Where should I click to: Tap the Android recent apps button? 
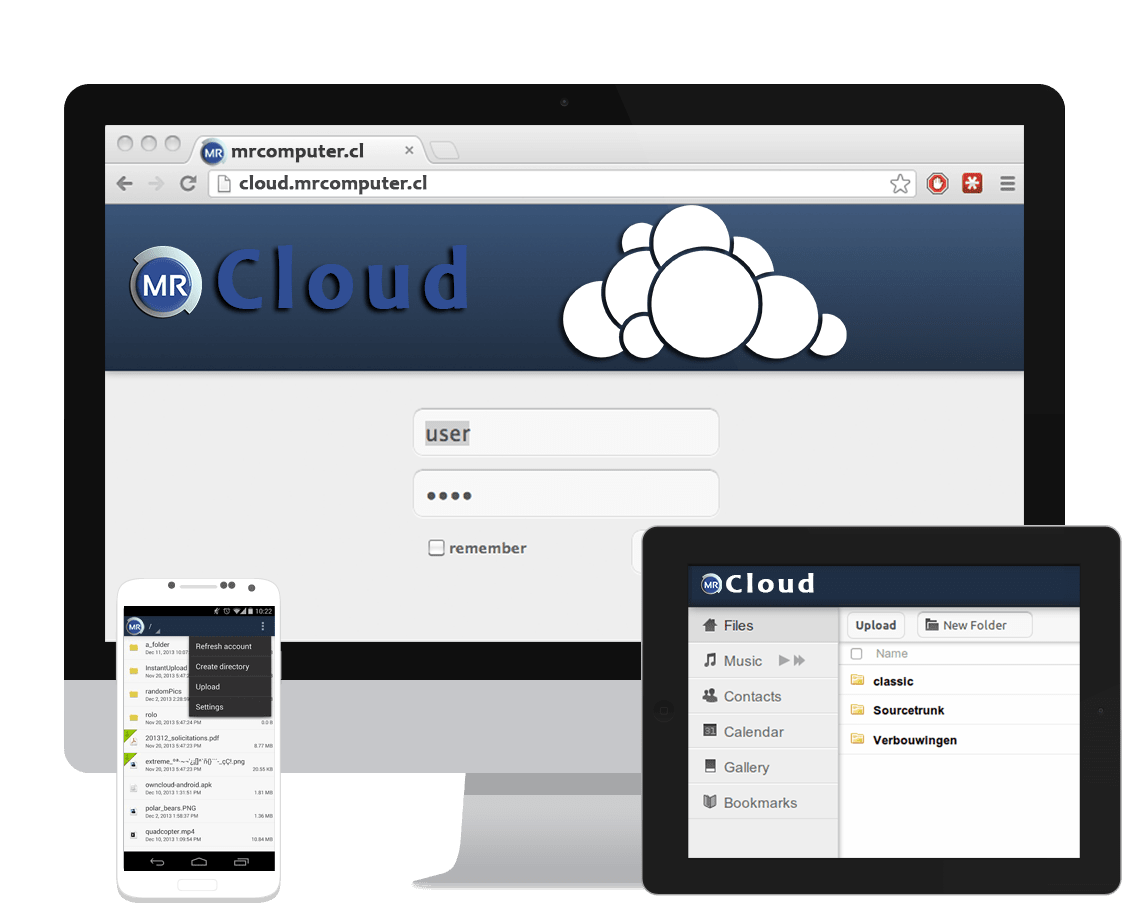[242, 861]
